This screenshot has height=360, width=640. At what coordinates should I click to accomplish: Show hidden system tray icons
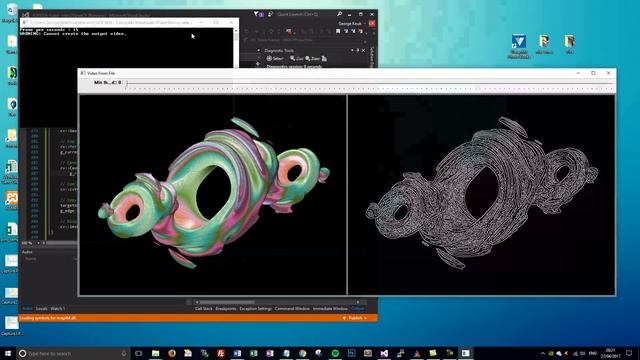(543, 353)
